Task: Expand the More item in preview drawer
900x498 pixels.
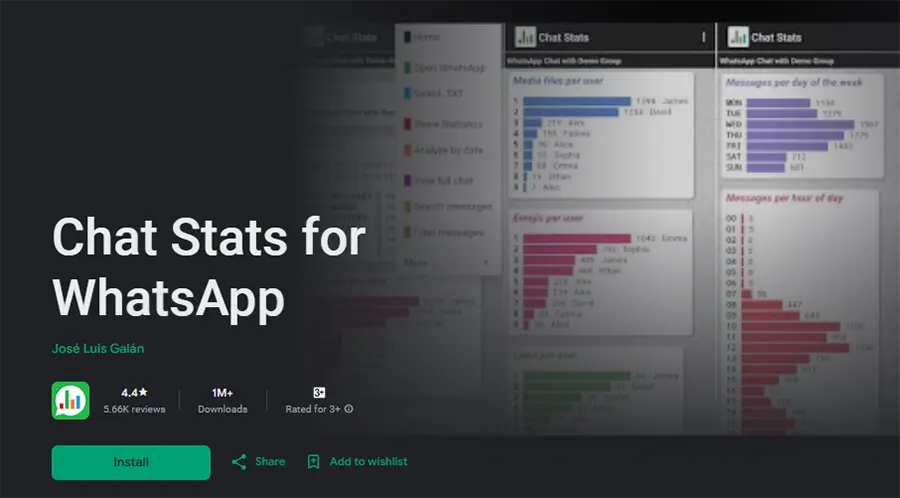Action: 447,263
